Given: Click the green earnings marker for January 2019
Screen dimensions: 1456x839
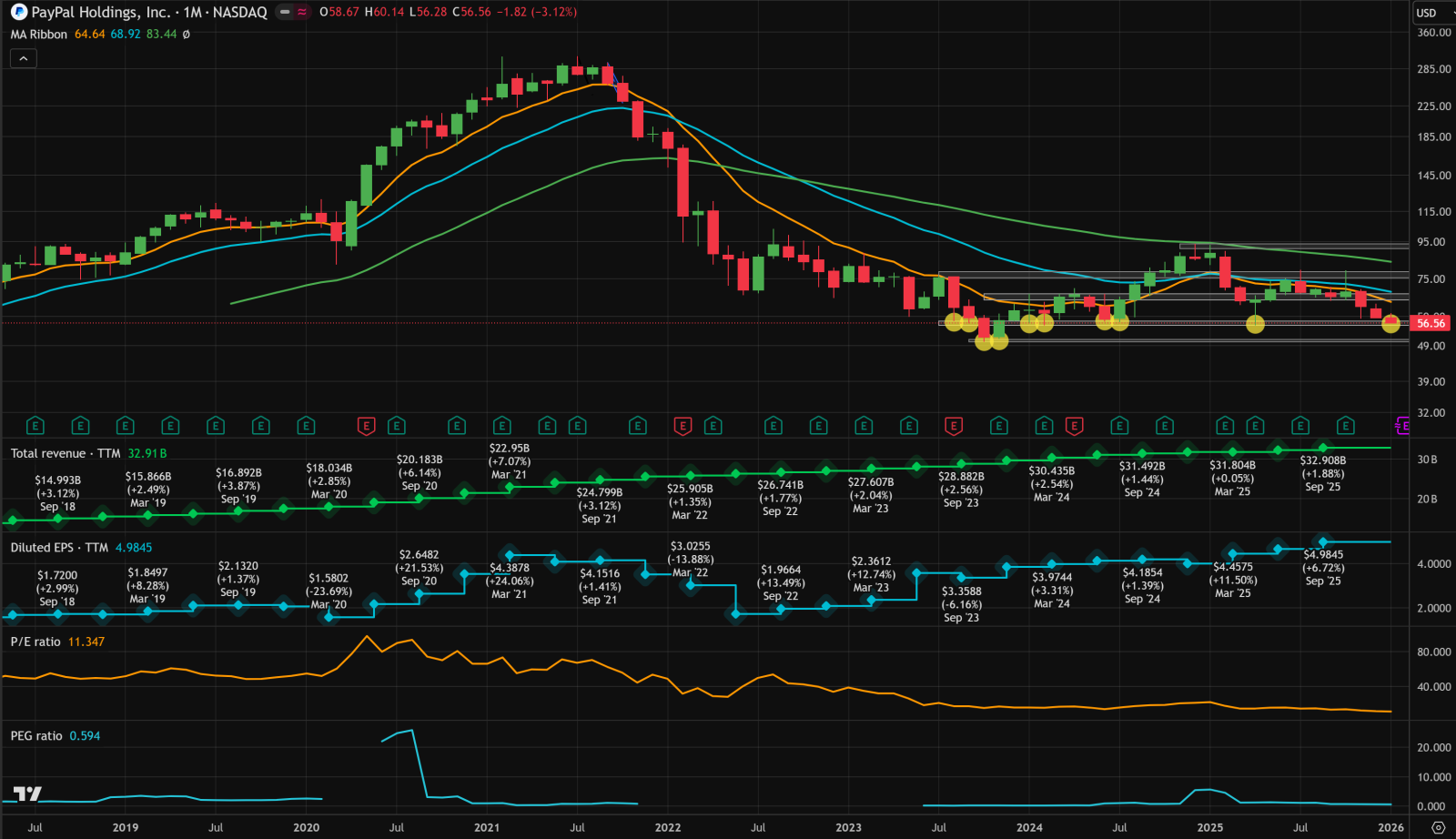Looking at the screenshot, I should [126, 426].
